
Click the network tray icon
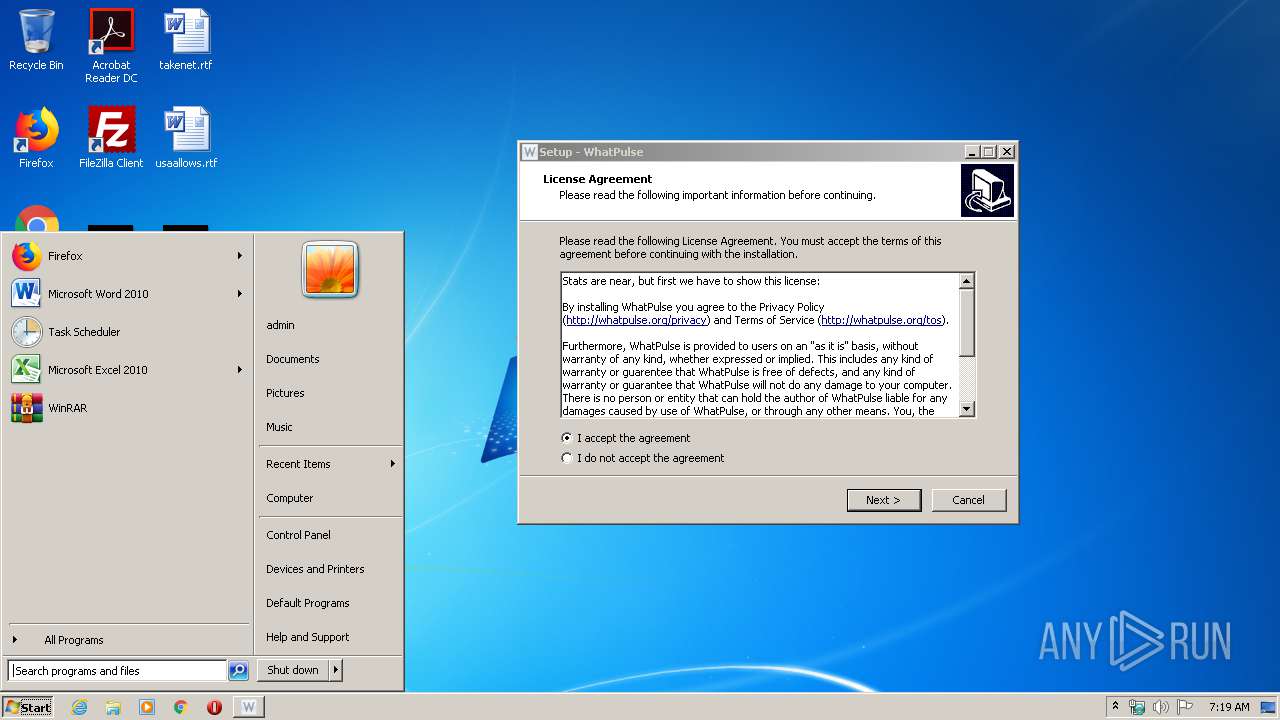pyautogui.click(x=1137, y=707)
